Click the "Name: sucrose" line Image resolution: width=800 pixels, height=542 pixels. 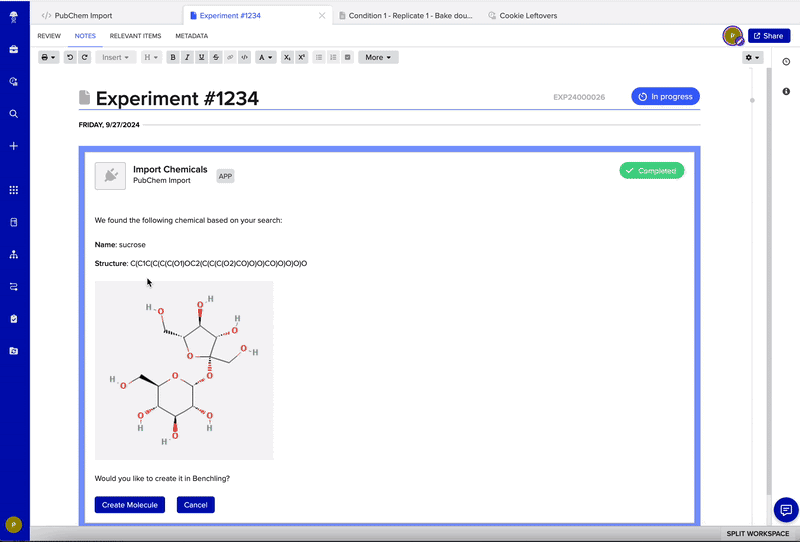[x=120, y=244]
